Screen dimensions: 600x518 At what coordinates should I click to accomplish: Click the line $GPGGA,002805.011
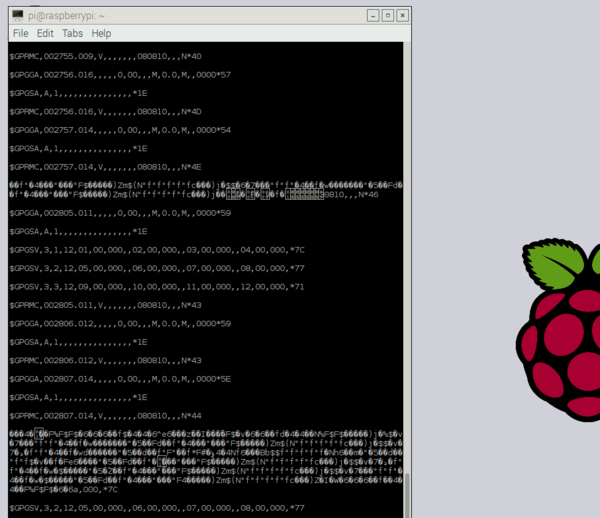point(120,213)
